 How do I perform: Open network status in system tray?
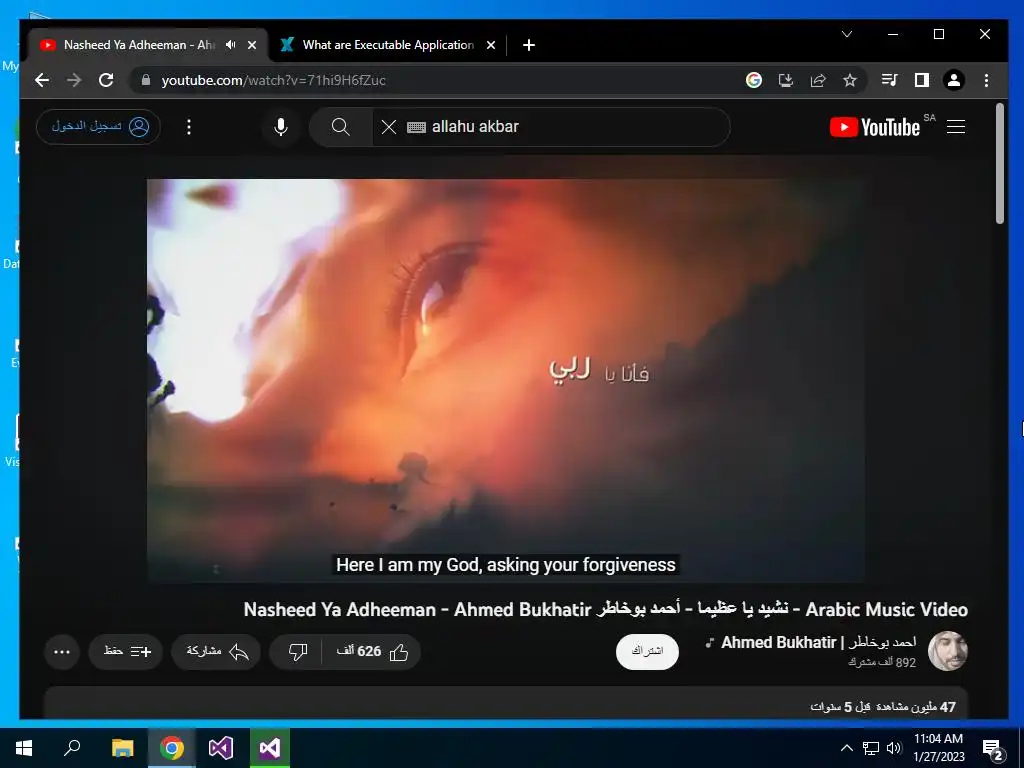(x=871, y=748)
